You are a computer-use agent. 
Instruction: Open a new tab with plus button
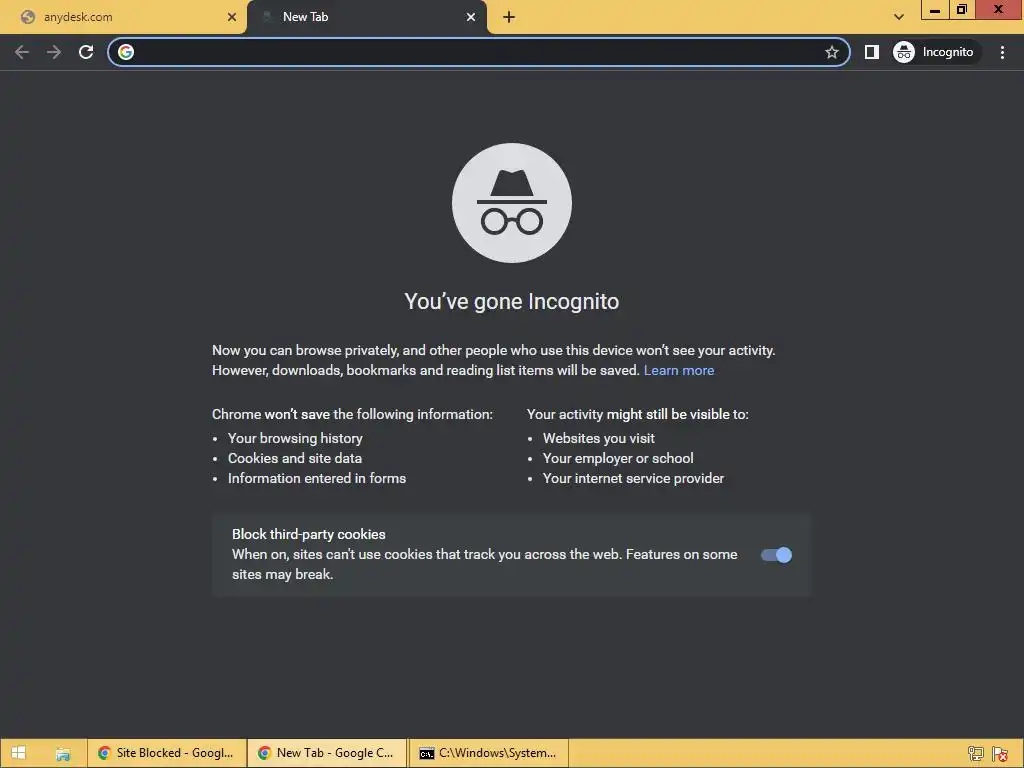click(x=509, y=17)
